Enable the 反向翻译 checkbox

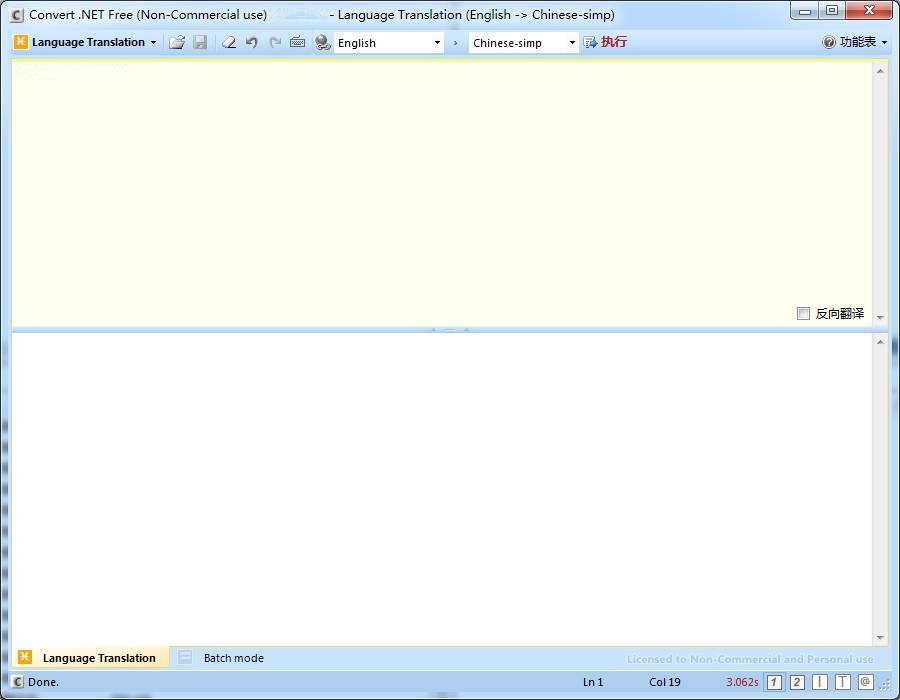[x=804, y=313]
